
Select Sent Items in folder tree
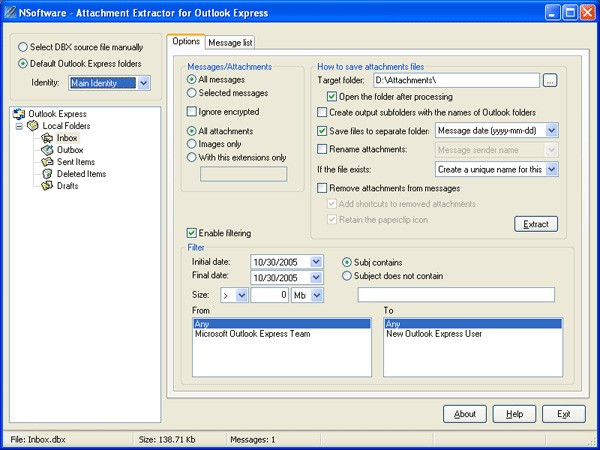click(x=76, y=161)
